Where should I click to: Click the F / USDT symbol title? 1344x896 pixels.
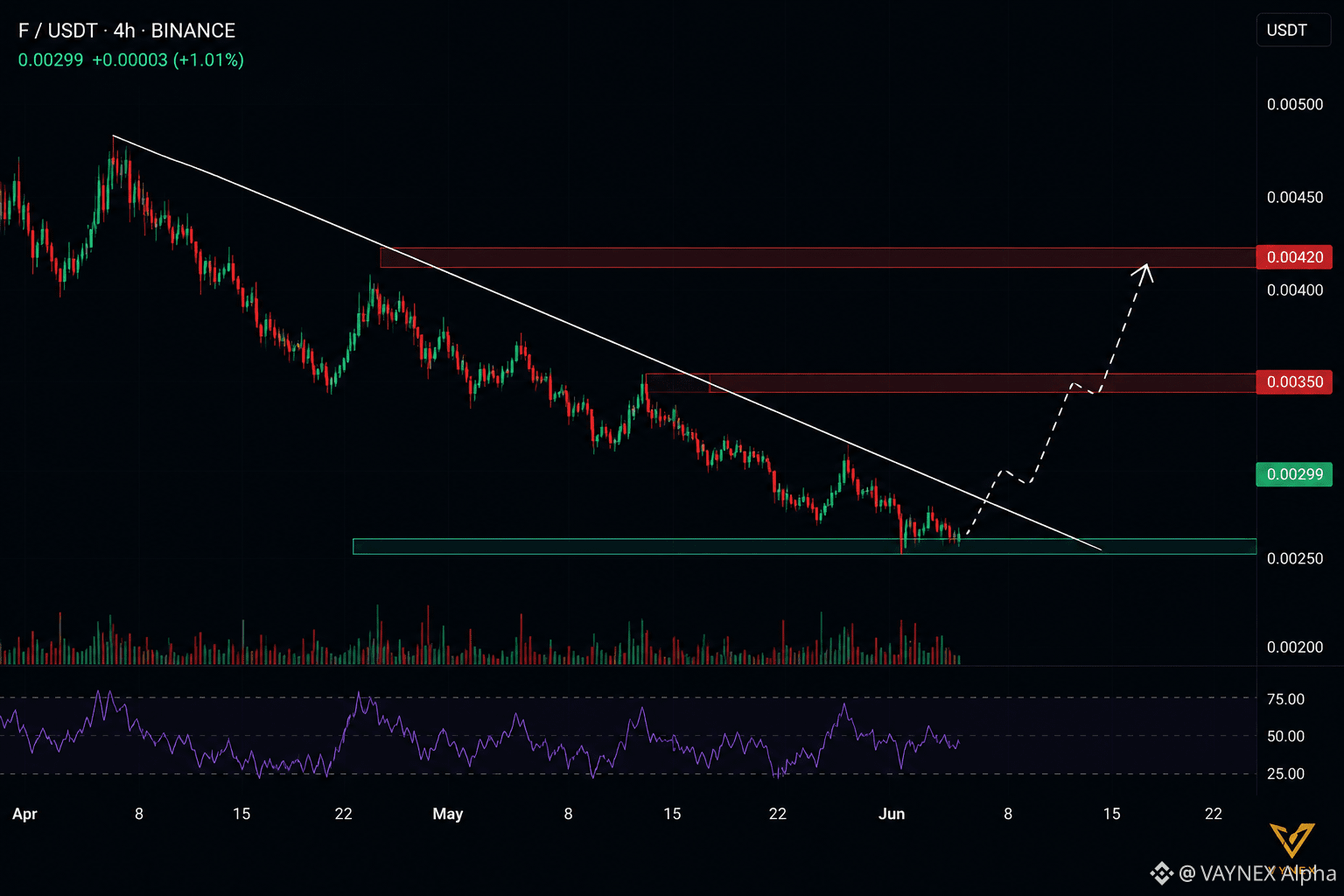(x=127, y=31)
